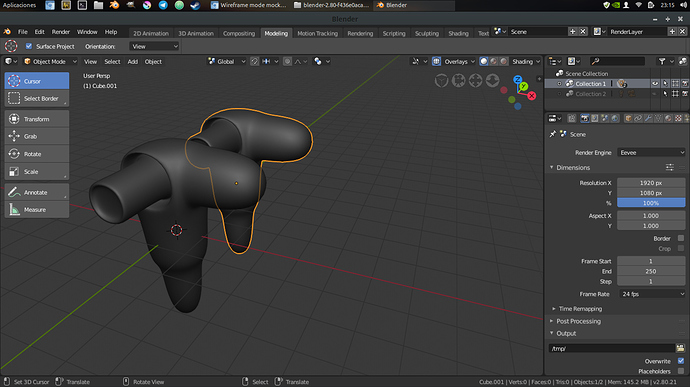
Task: Open the Material properties sphere icon
Action: [x=668, y=118]
